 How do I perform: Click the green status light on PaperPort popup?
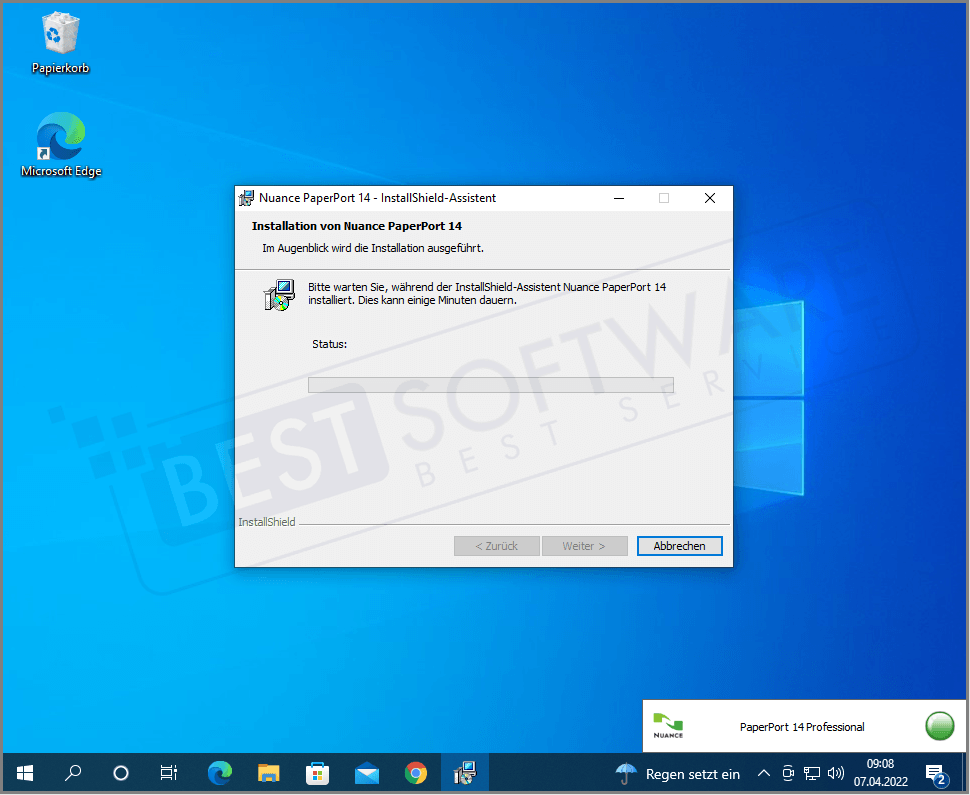pos(939,726)
